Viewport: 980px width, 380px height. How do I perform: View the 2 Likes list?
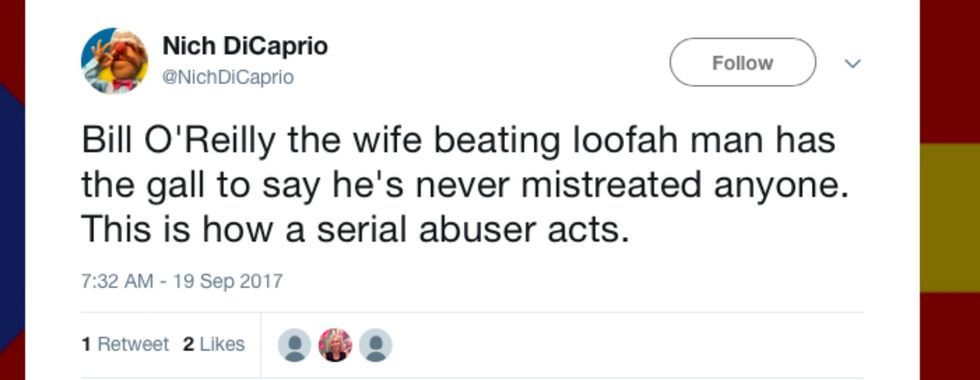tap(214, 344)
